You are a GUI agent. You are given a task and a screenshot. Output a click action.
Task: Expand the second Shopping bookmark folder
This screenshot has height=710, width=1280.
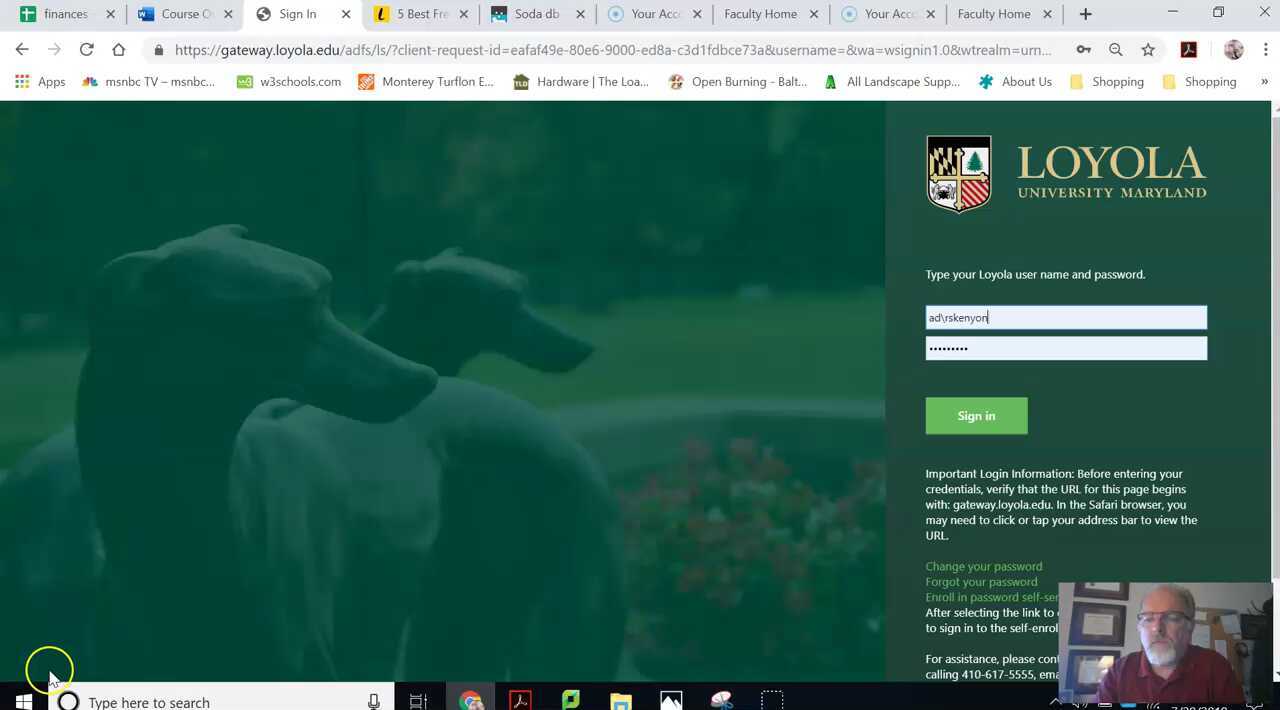click(x=1199, y=82)
